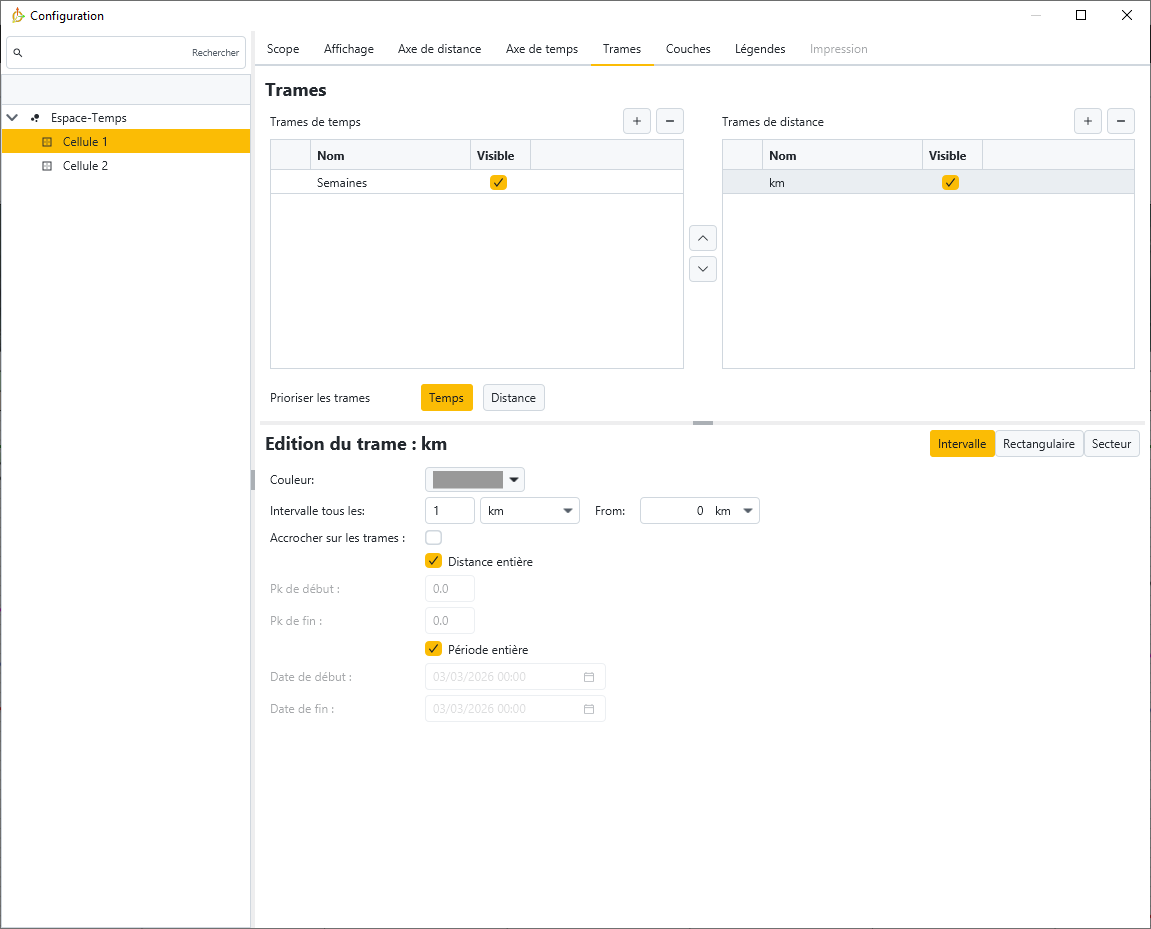Switch to the Couches tab
1151x929 pixels.
[688, 49]
